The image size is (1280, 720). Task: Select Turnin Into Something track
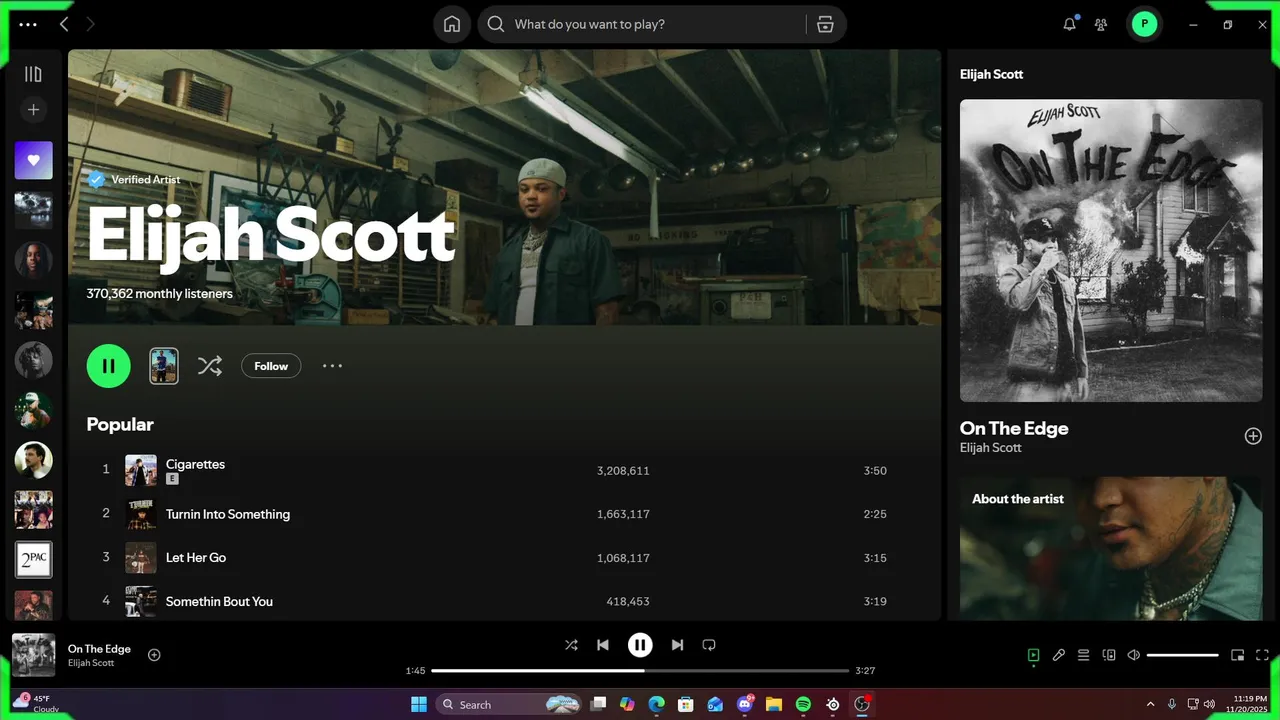click(228, 514)
